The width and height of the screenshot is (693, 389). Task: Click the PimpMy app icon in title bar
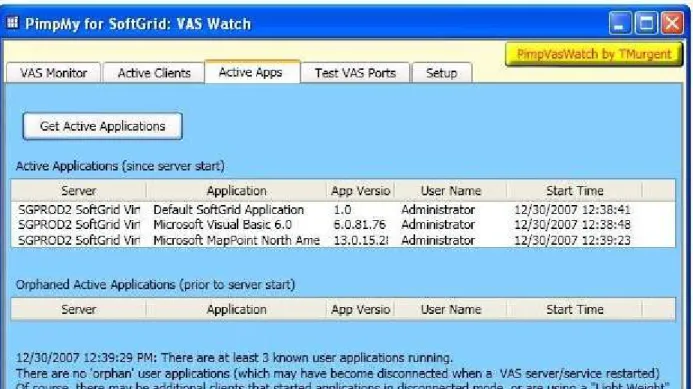coord(12,22)
